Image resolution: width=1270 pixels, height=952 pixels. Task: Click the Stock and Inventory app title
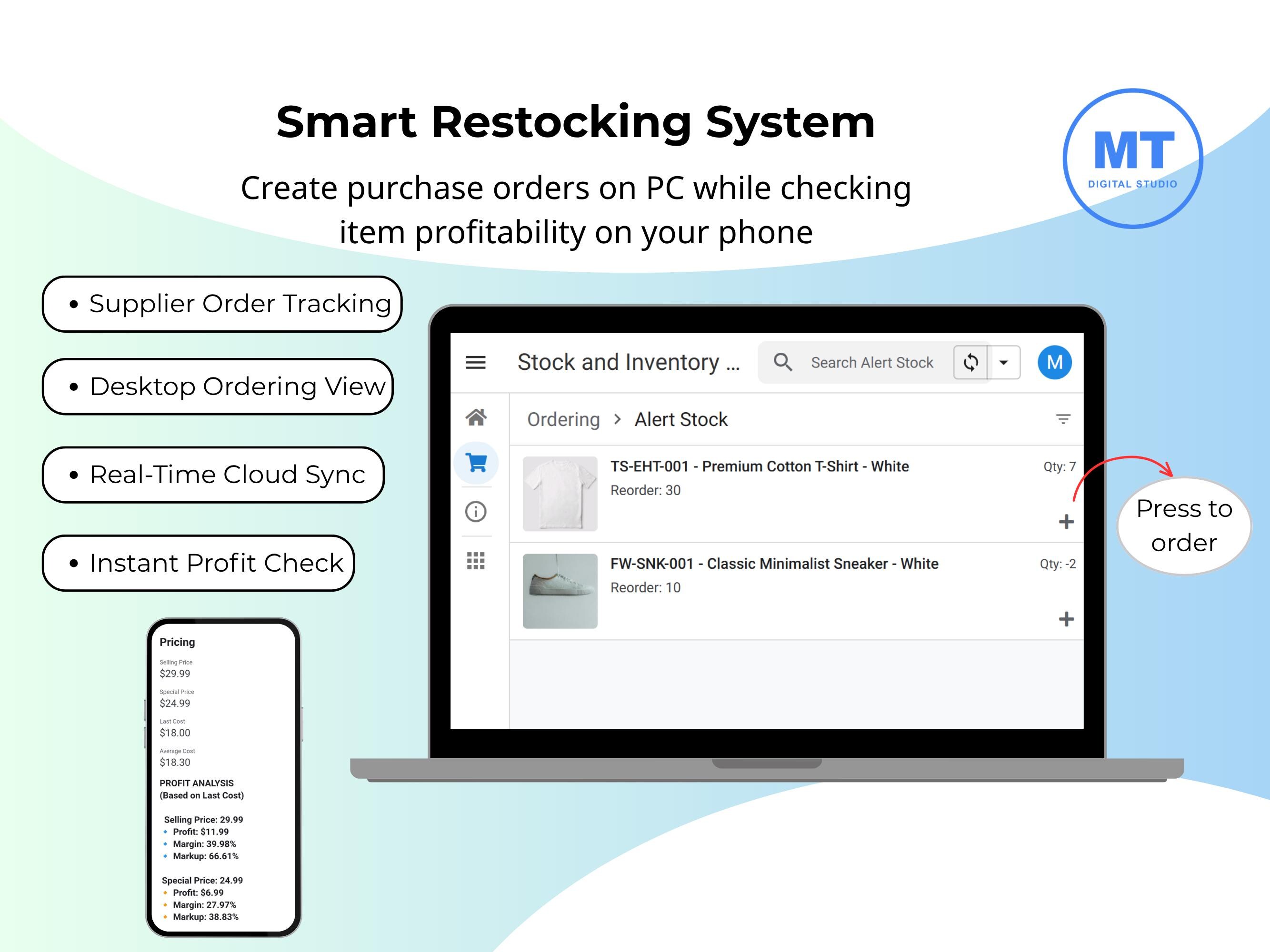(x=629, y=363)
